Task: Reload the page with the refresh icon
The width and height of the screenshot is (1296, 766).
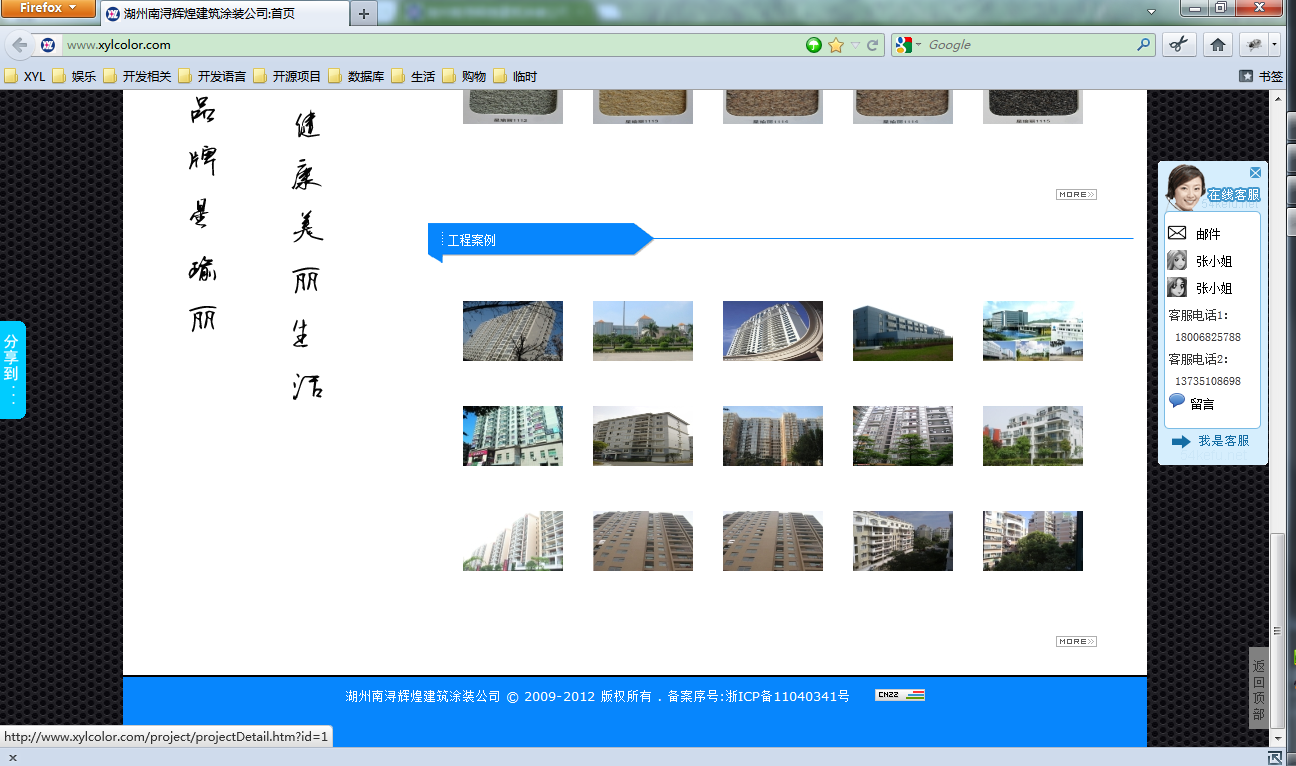Action: coord(873,45)
